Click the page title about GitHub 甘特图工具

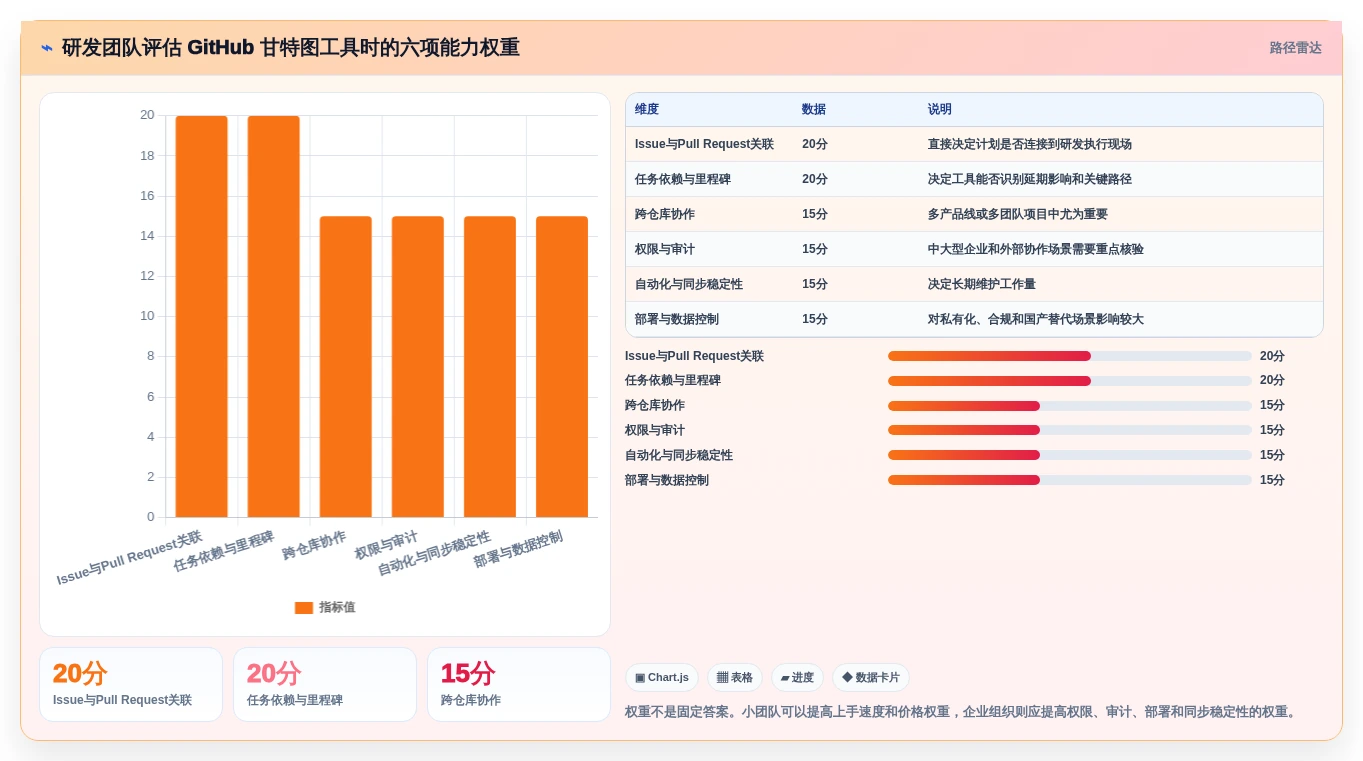pyautogui.click(x=290, y=48)
